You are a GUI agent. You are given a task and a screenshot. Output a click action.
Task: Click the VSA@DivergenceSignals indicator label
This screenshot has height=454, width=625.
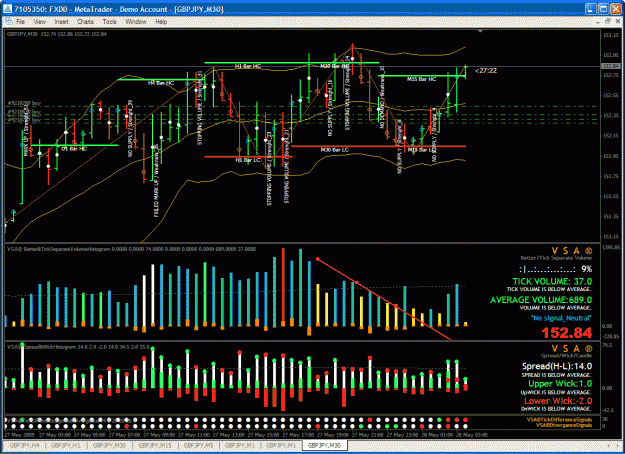562,425
